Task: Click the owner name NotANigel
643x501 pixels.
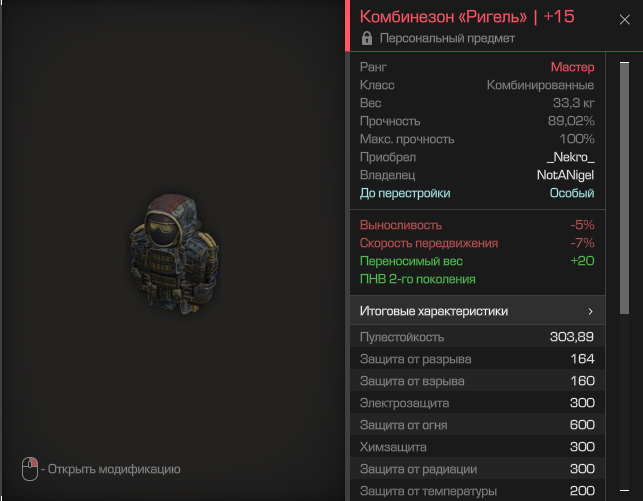Action: click(565, 175)
